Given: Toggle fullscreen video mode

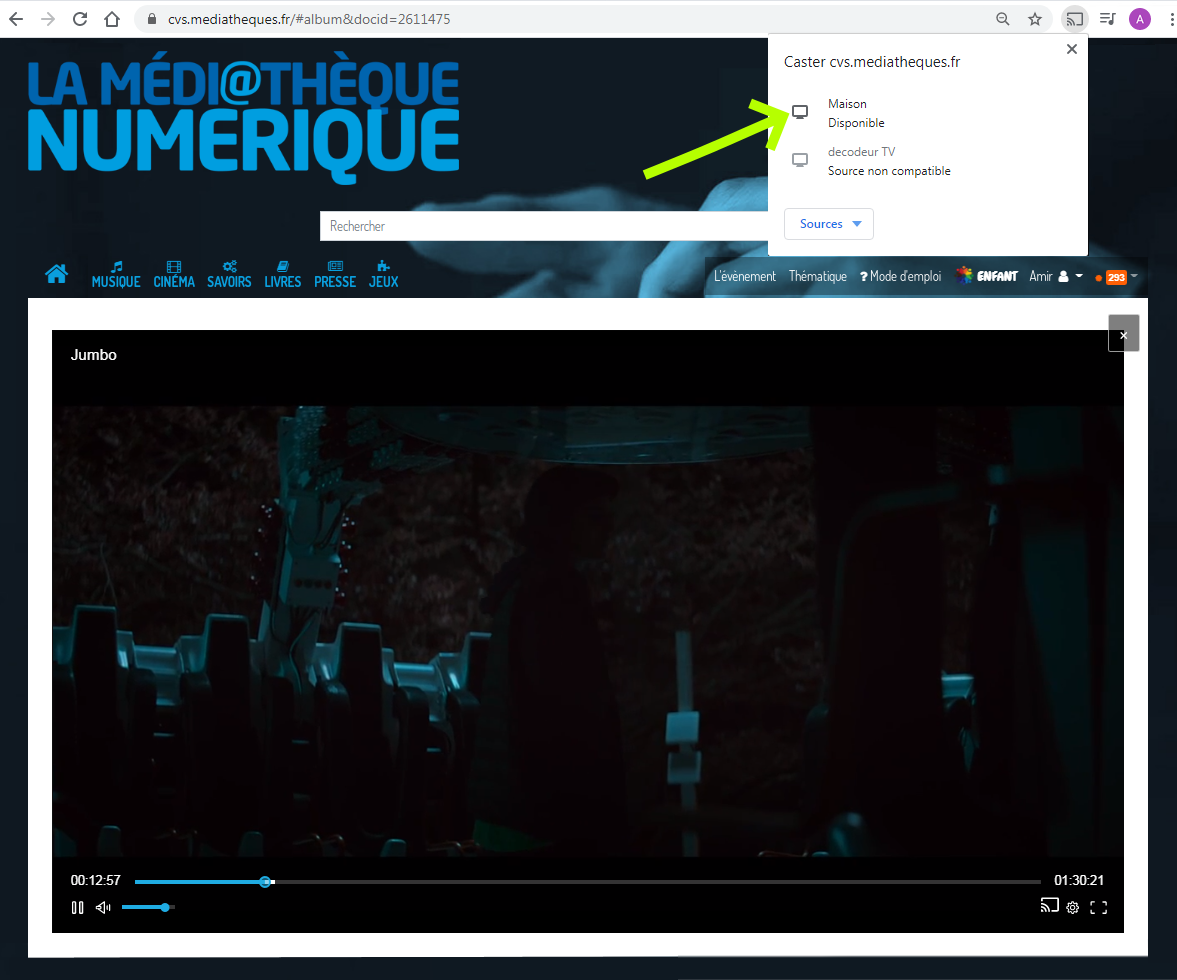Looking at the screenshot, I should [1098, 907].
